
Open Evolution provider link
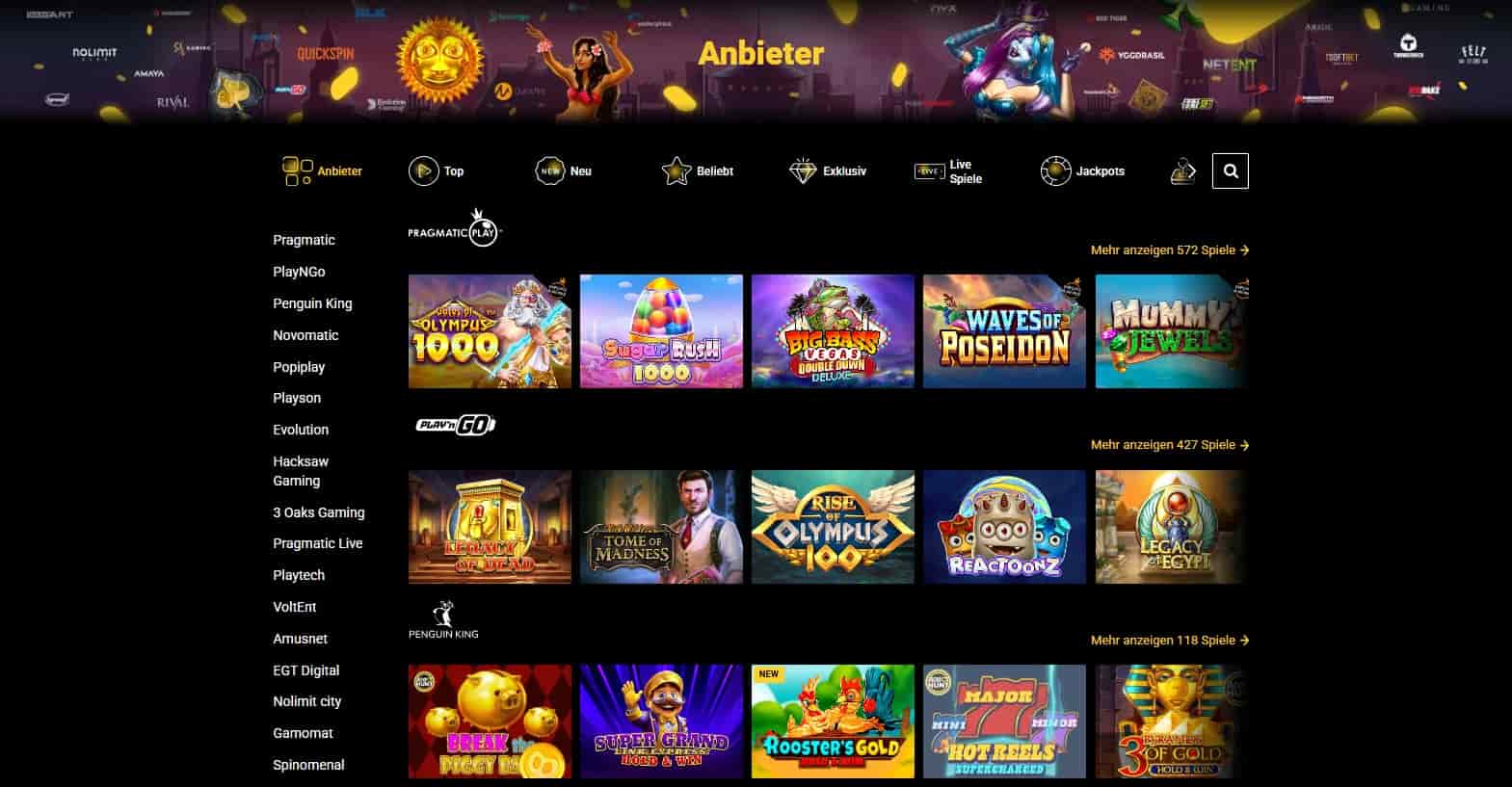(x=301, y=430)
